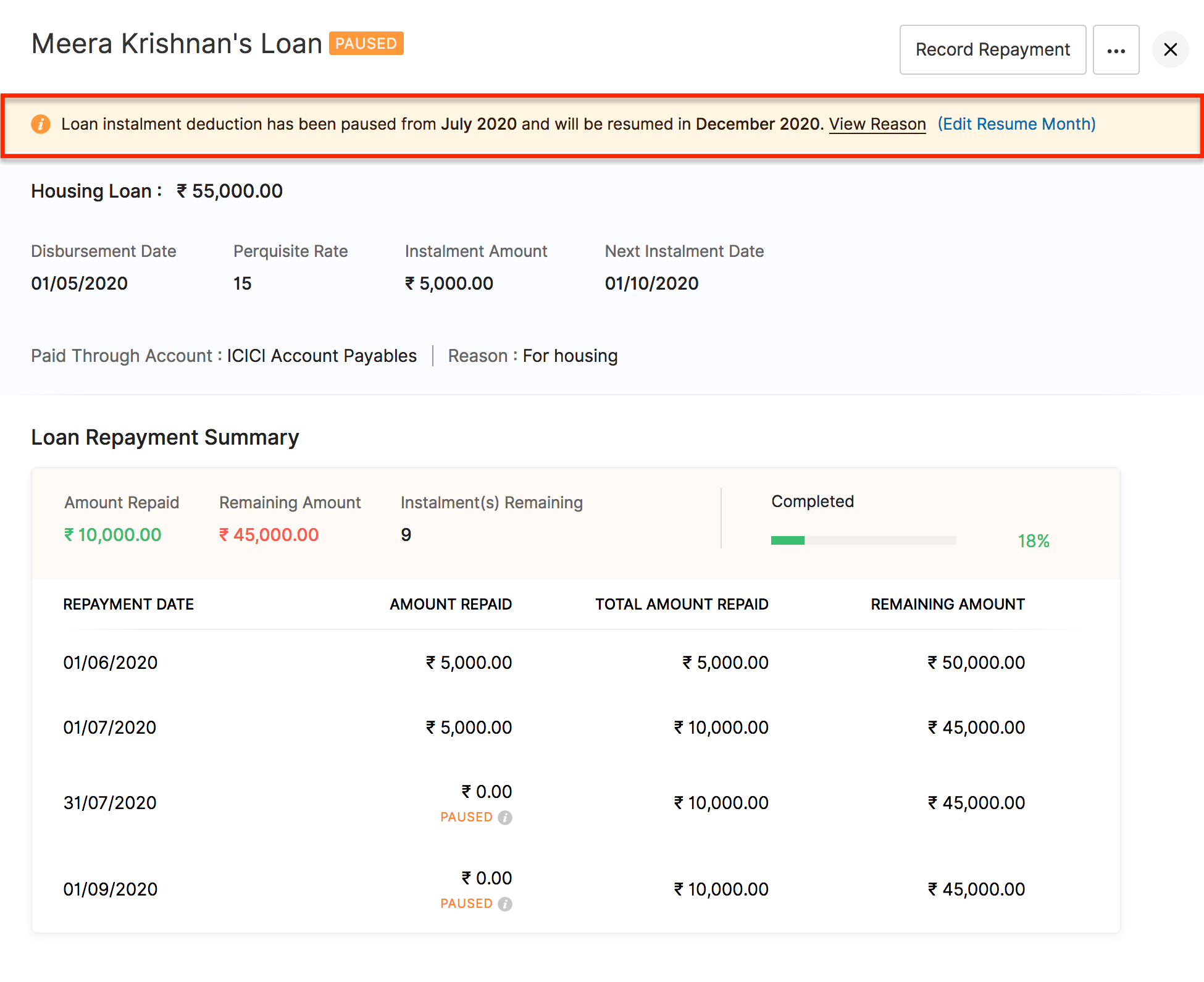
Task: Click the PAUSED status badge beside title
Action: point(366,44)
